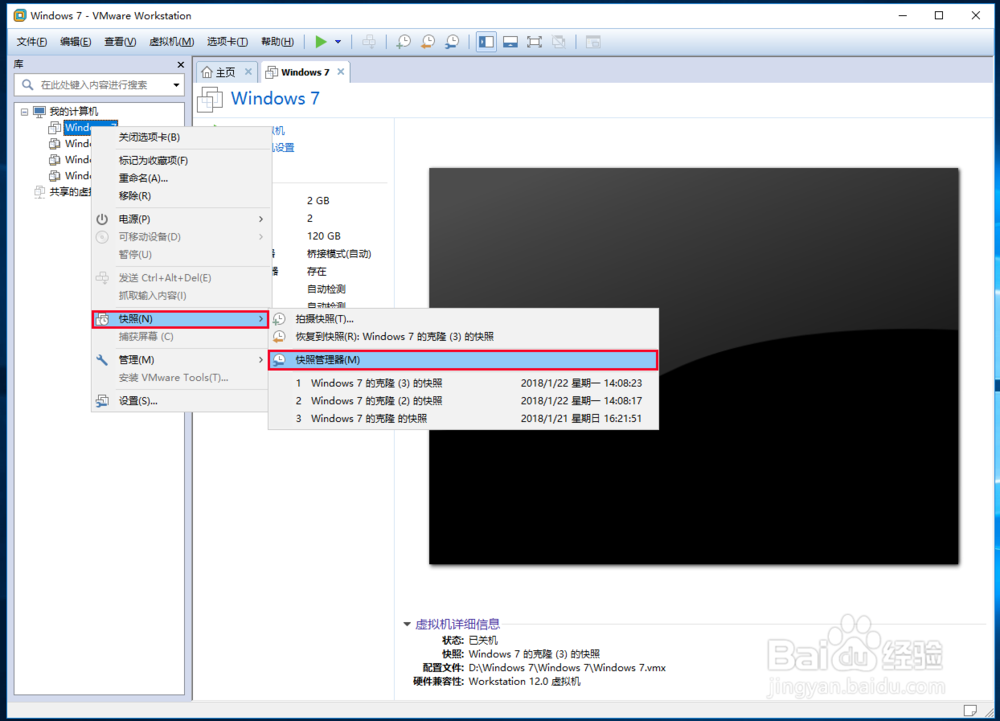
Task: Select snapshot 3 dated 2018/1/21
Action: (x=464, y=419)
